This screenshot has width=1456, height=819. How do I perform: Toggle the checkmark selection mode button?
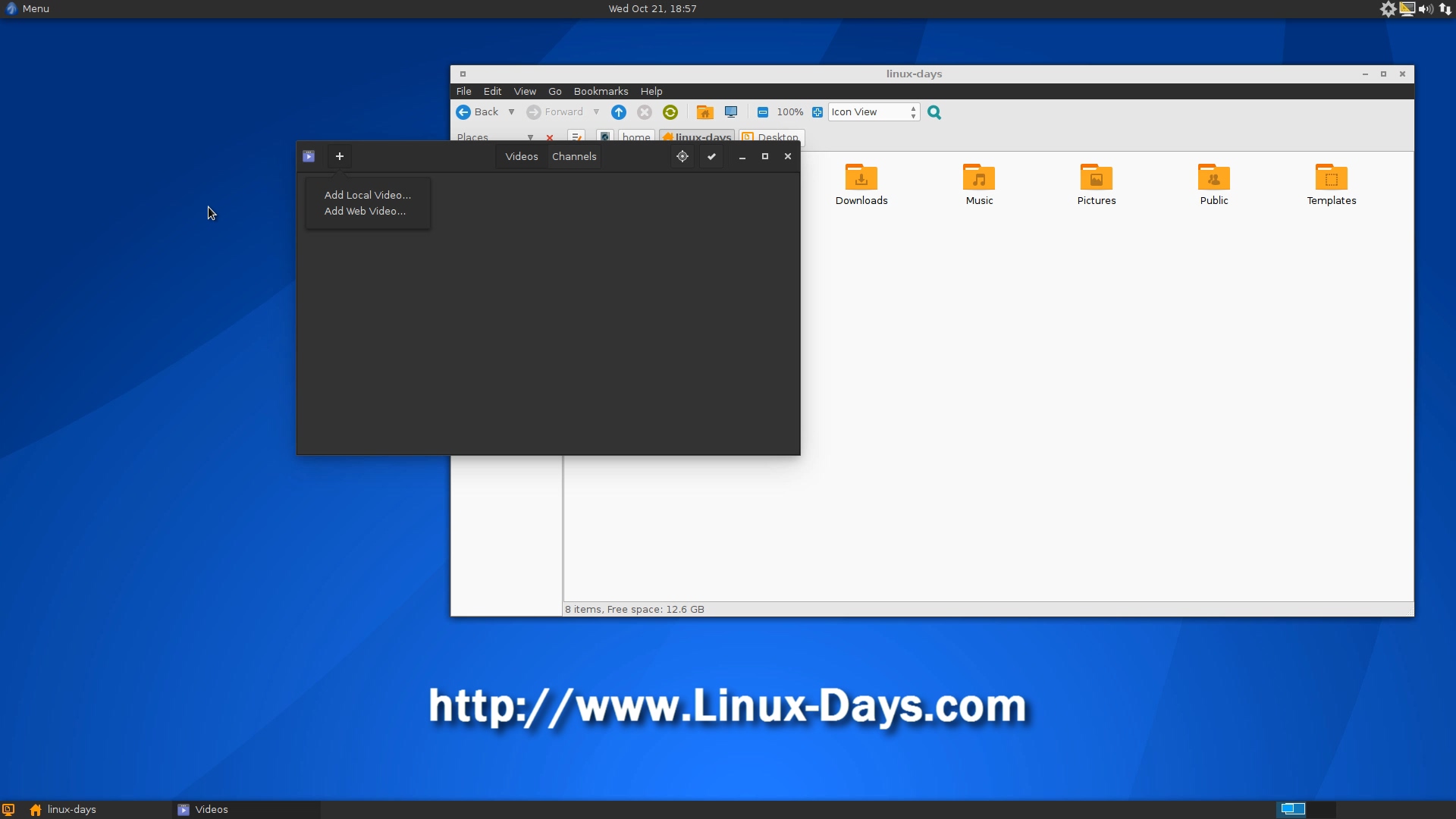[x=711, y=156]
